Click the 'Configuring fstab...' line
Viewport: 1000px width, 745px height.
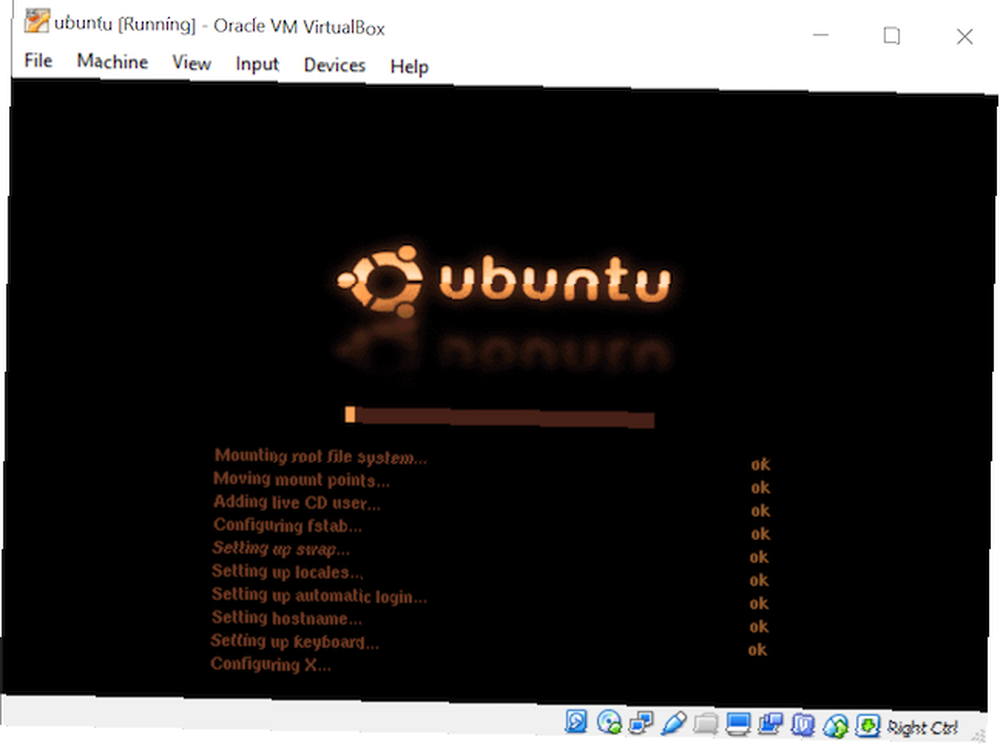click(288, 526)
